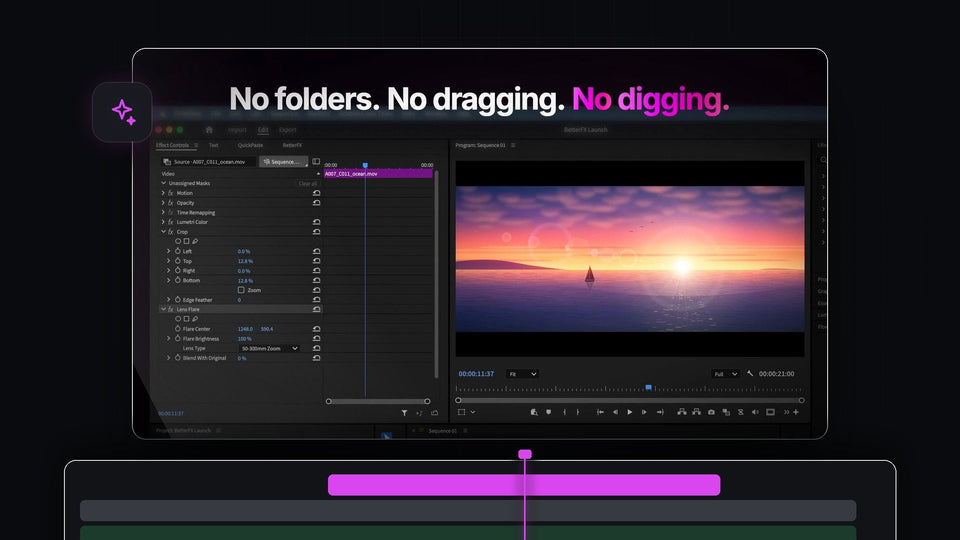Set Mark In on Program monitor

point(564,412)
